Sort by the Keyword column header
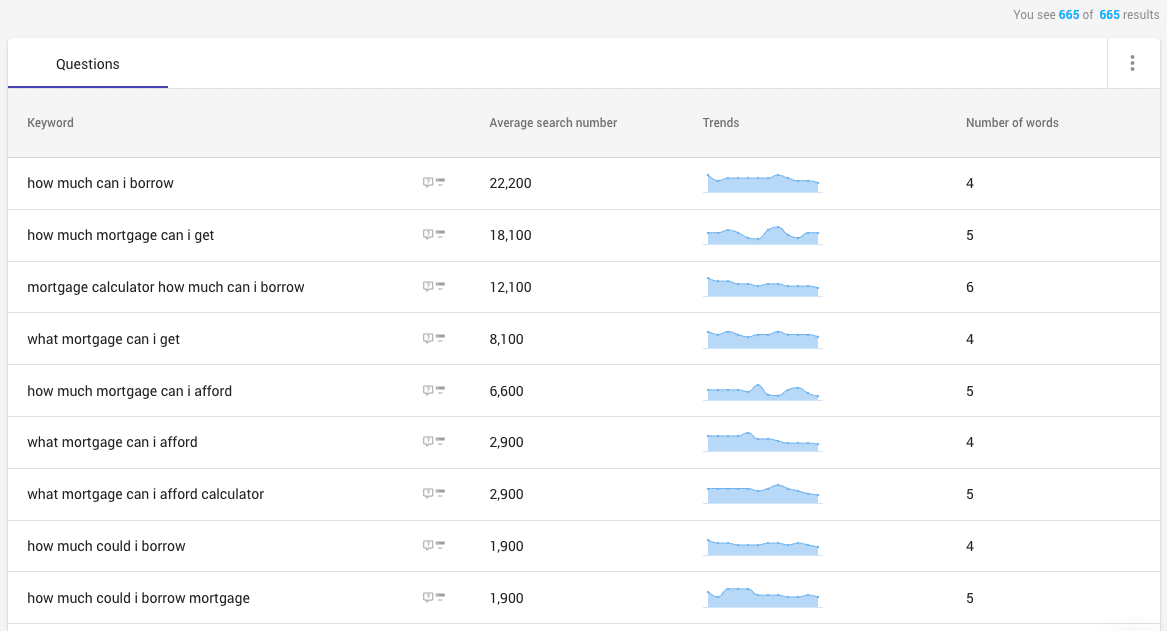Viewport: 1167px width, 631px height. (51, 123)
